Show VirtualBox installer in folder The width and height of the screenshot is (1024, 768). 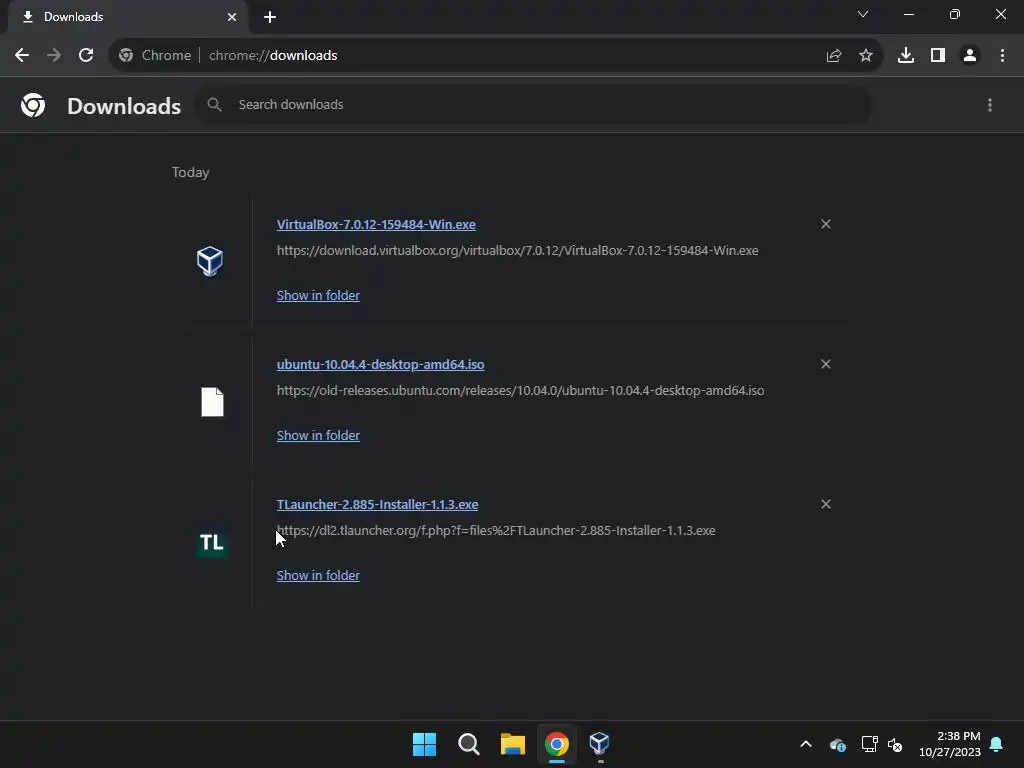click(x=318, y=295)
